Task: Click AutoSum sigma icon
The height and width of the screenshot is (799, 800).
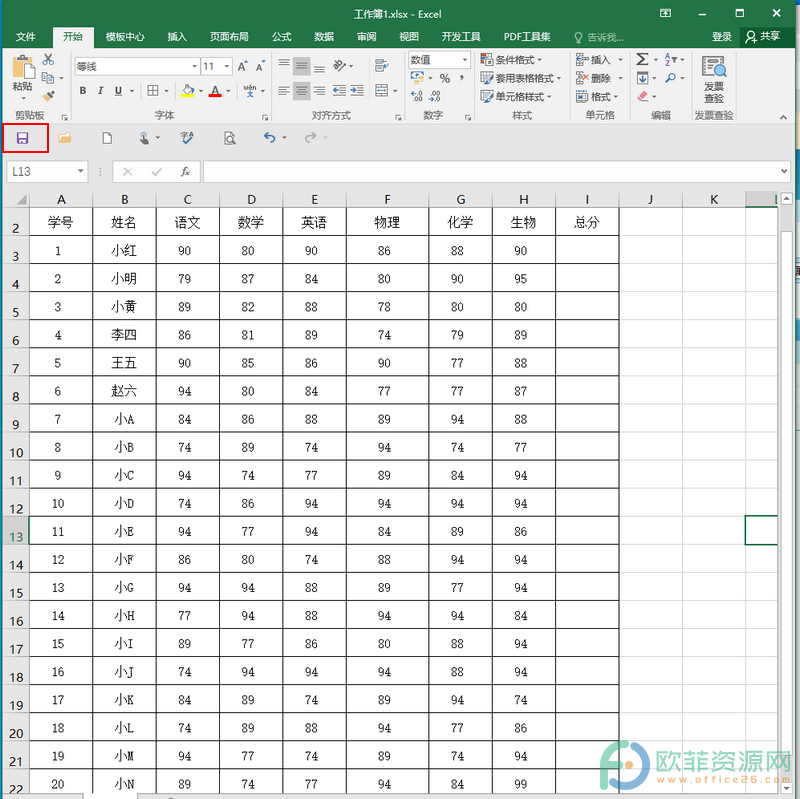Action: point(642,59)
